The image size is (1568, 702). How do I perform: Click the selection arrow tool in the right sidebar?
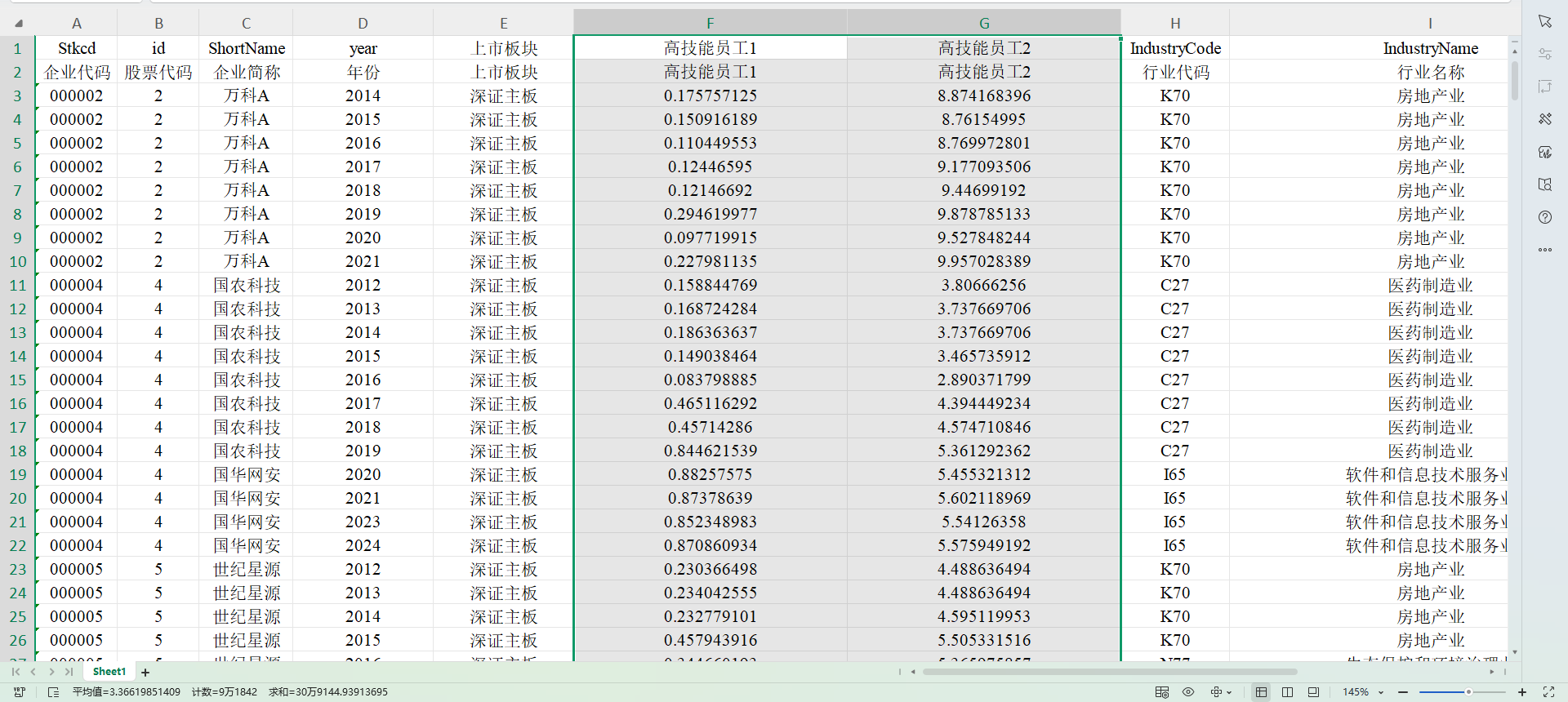(x=1544, y=21)
